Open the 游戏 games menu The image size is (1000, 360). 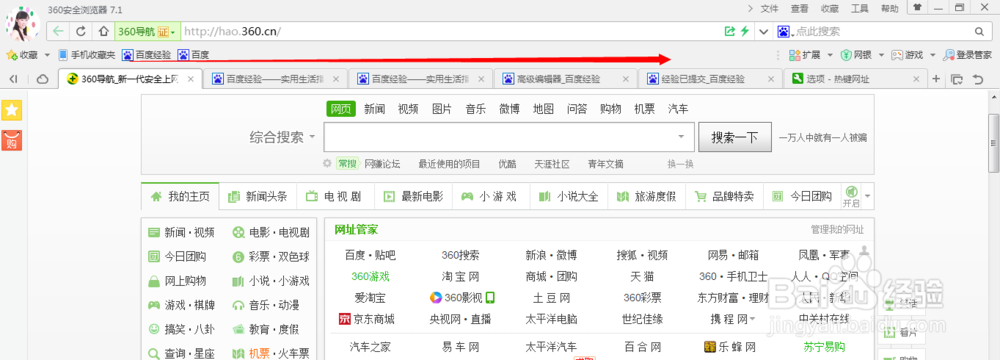tap(913, 55)
